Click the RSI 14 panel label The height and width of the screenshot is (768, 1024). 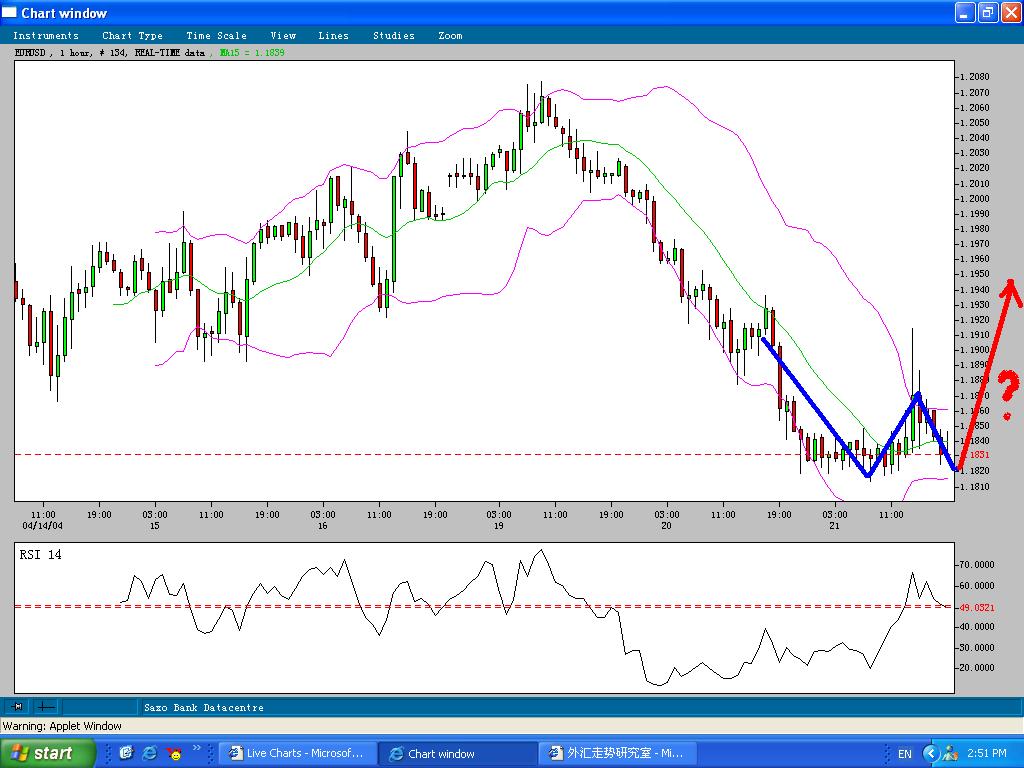click(x=40, y=554)
